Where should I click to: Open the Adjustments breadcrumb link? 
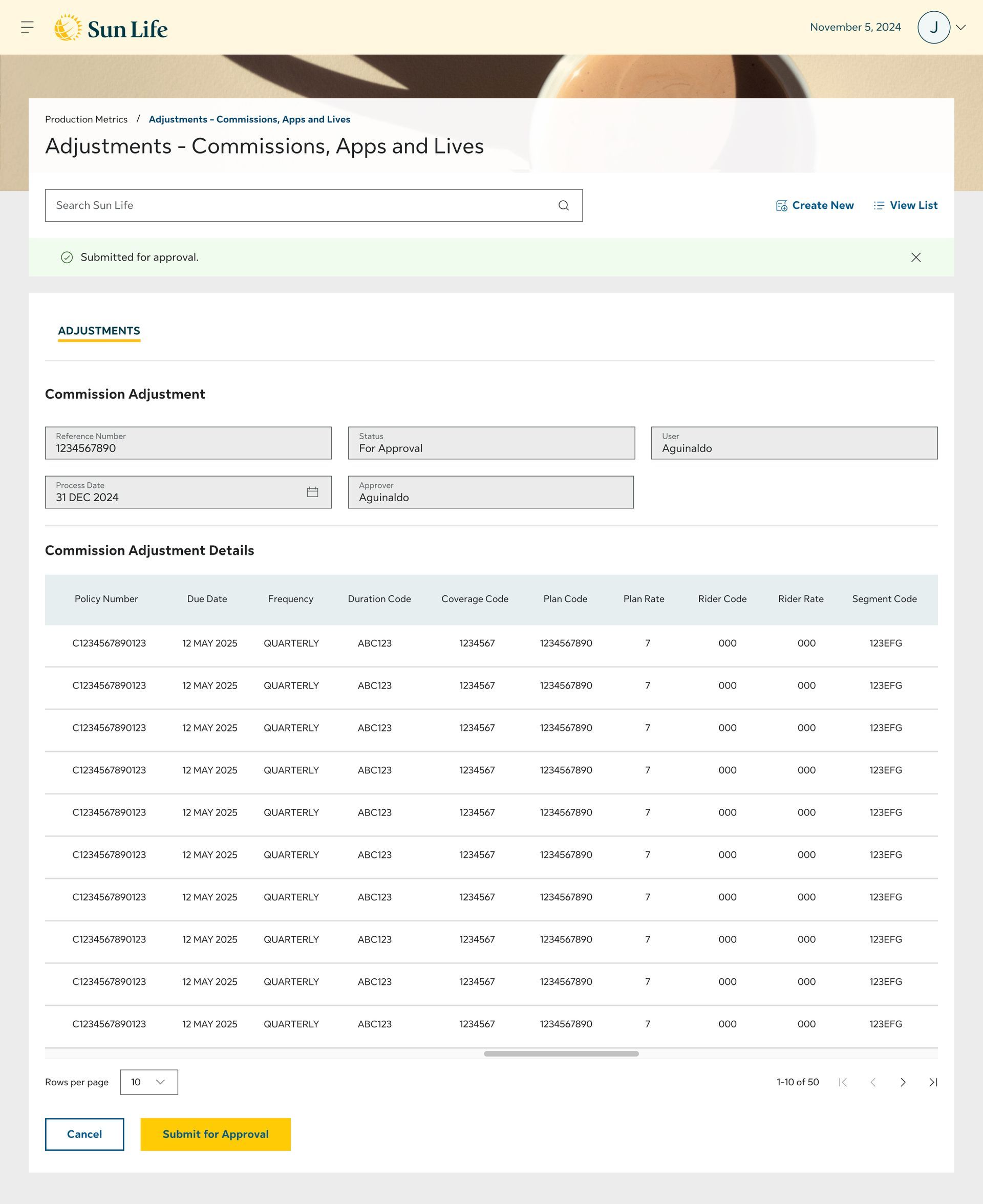coord(249,119)
